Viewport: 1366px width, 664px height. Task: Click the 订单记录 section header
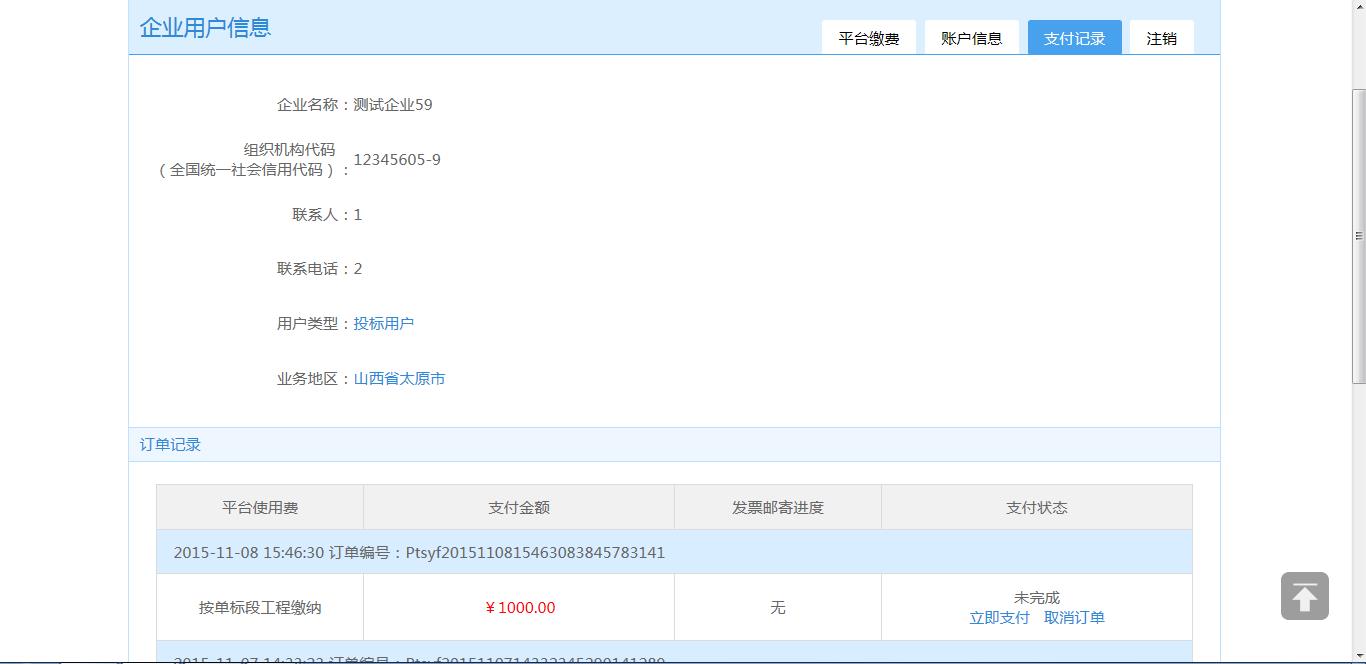171,445
